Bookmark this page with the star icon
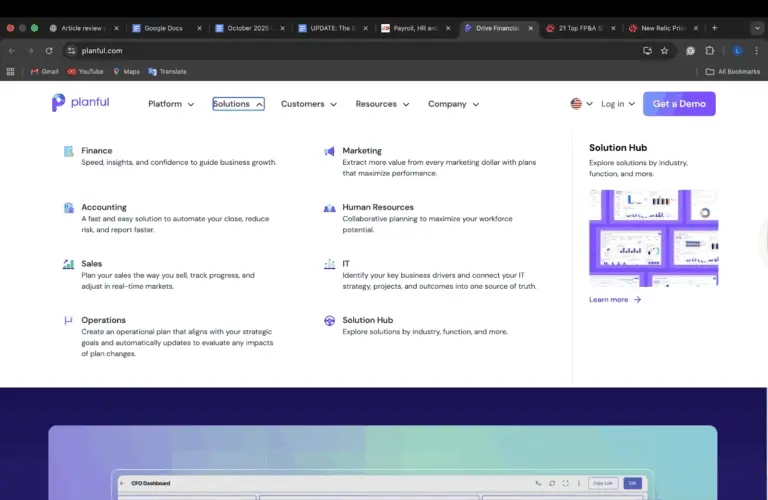Screen dimensions: 768x500 pos(664,50)
